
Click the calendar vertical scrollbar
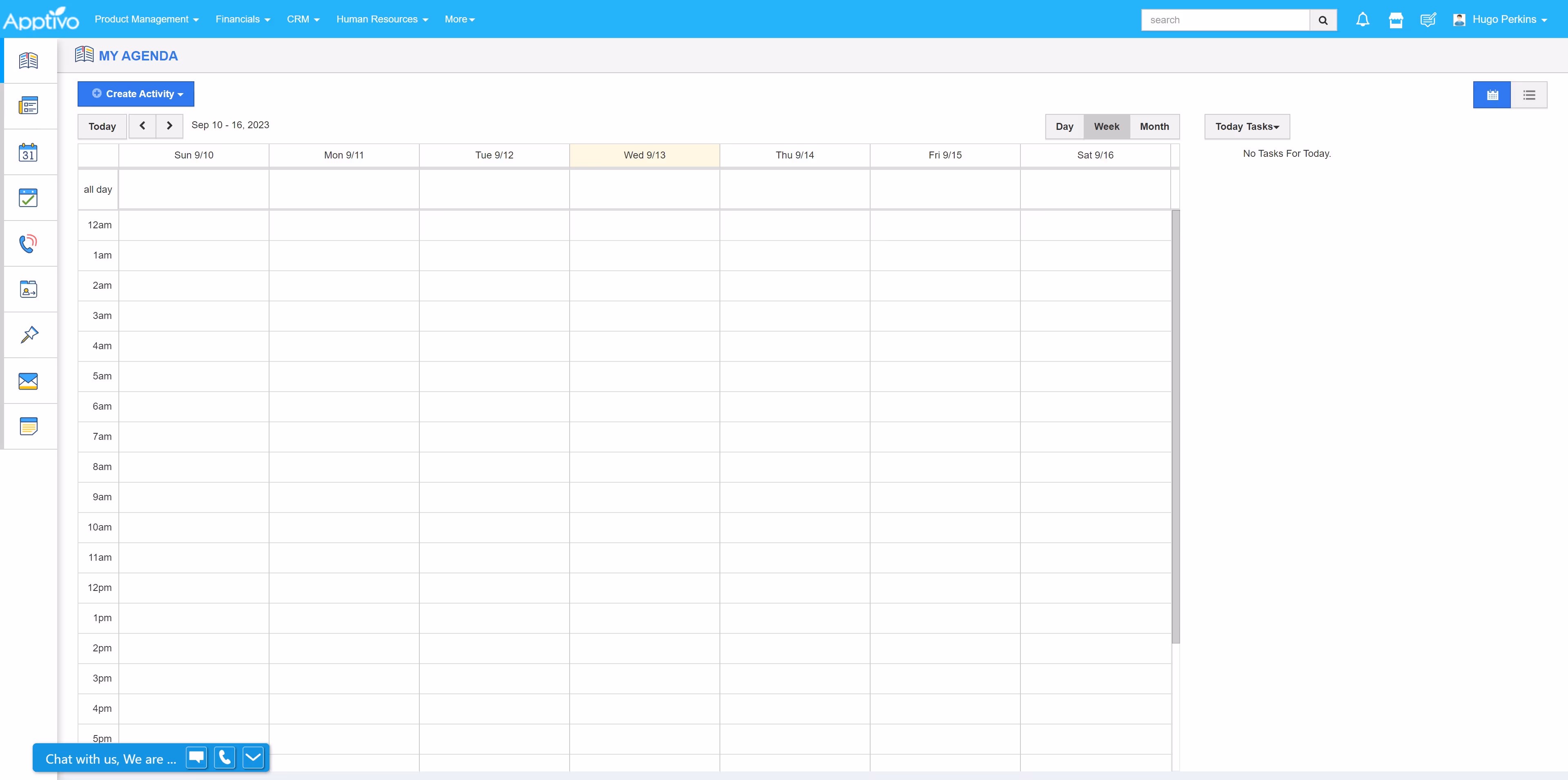click(x=1176, y=426)
